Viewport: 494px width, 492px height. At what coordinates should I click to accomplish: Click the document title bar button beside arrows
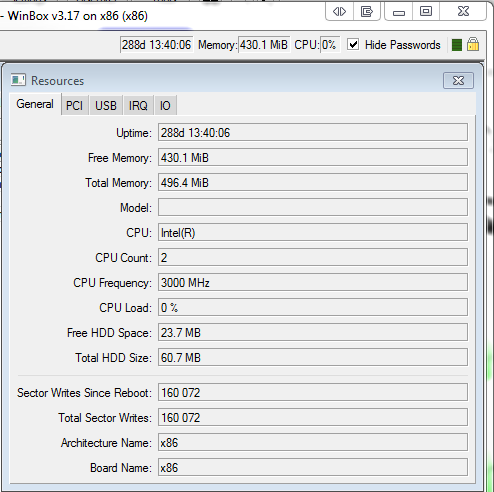367,12
